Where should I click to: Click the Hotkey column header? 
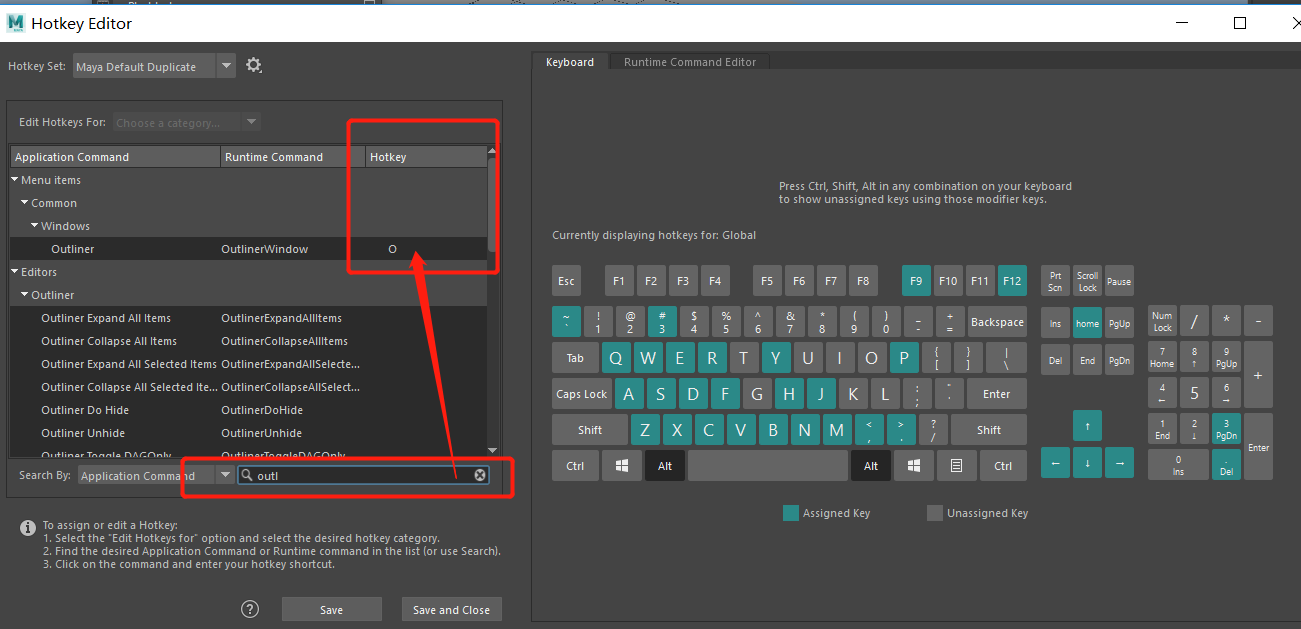(425, 157)
